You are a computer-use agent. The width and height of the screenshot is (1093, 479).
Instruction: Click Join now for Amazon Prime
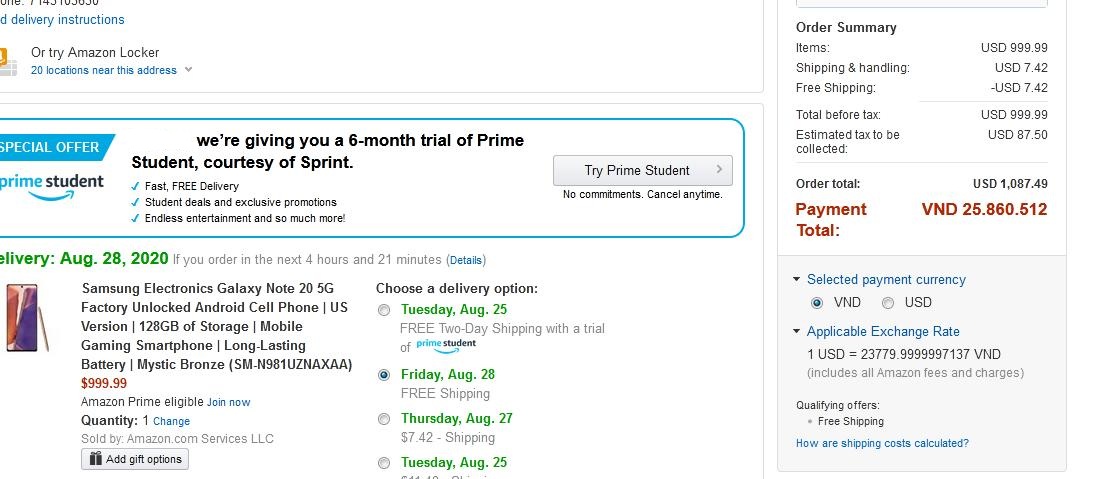(x=228, y=402)
